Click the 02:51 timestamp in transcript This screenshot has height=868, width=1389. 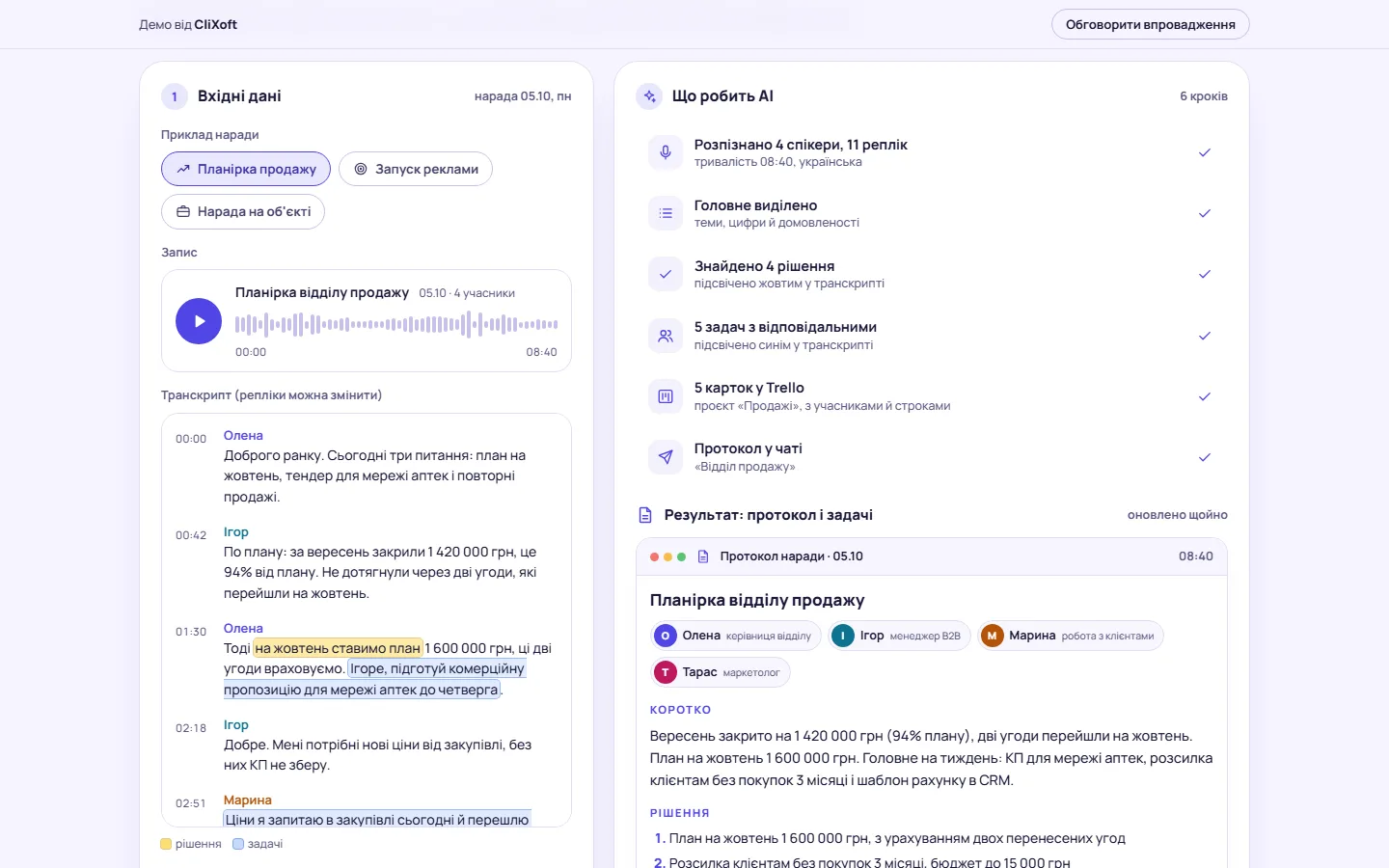pos(191,803)
